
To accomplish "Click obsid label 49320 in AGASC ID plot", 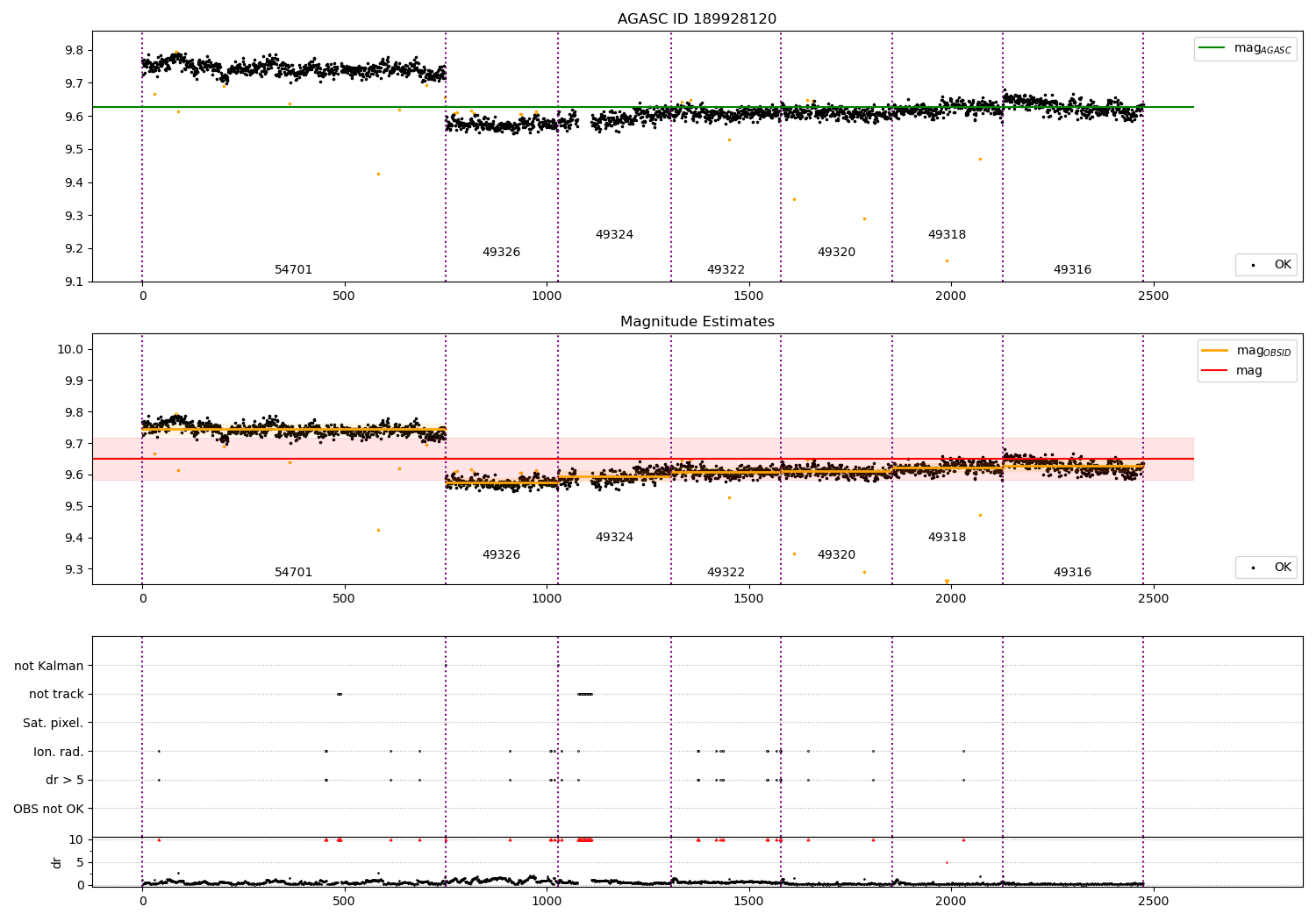I will (x=836, y=253).
